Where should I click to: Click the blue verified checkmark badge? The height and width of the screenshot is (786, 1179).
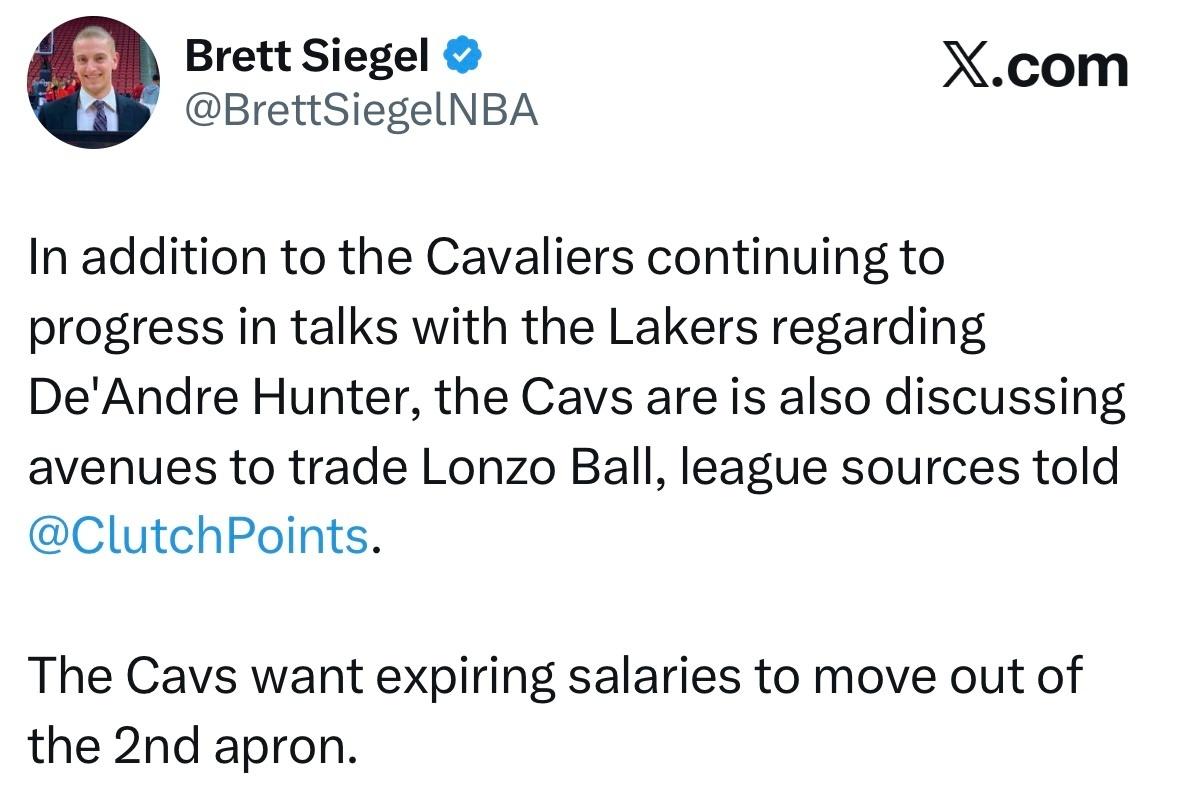click(x=462, y=59)
